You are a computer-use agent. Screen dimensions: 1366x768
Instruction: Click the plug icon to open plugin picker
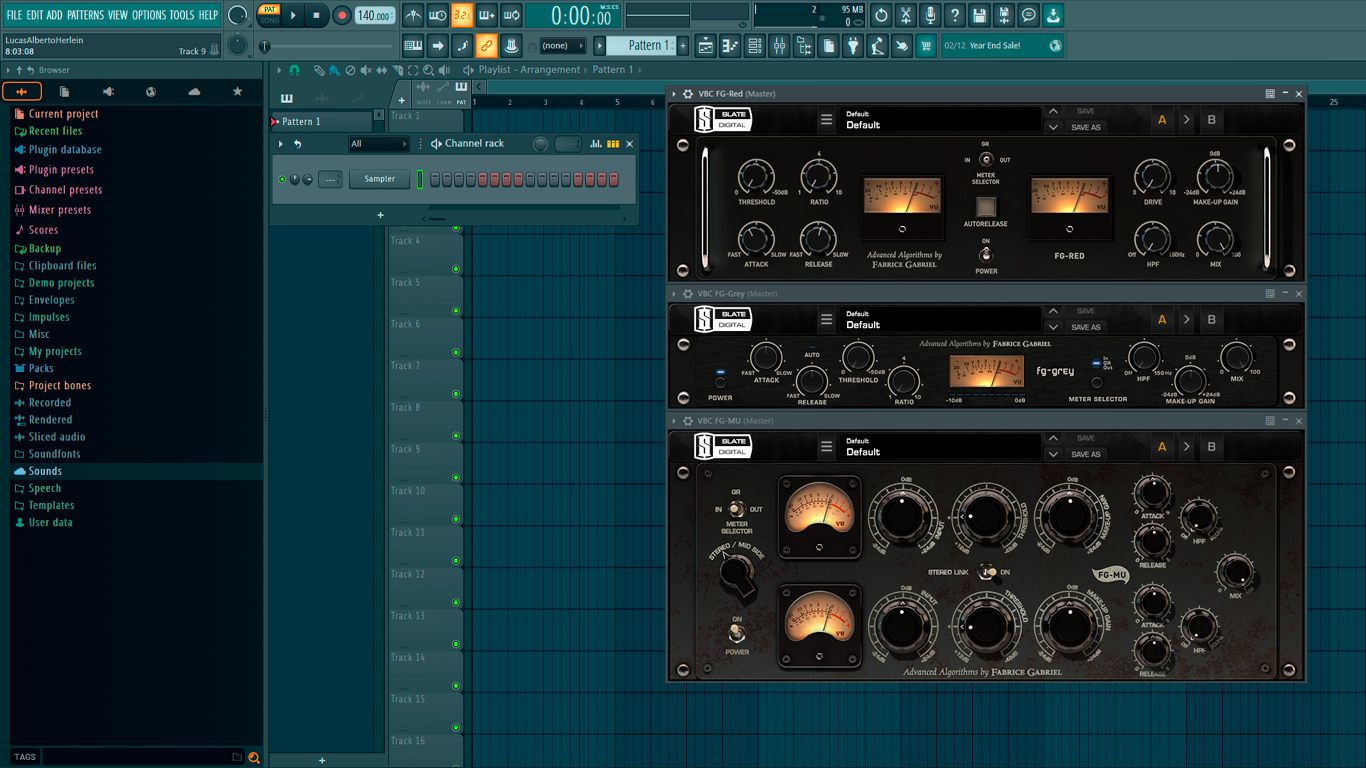(x=853, y=46)
